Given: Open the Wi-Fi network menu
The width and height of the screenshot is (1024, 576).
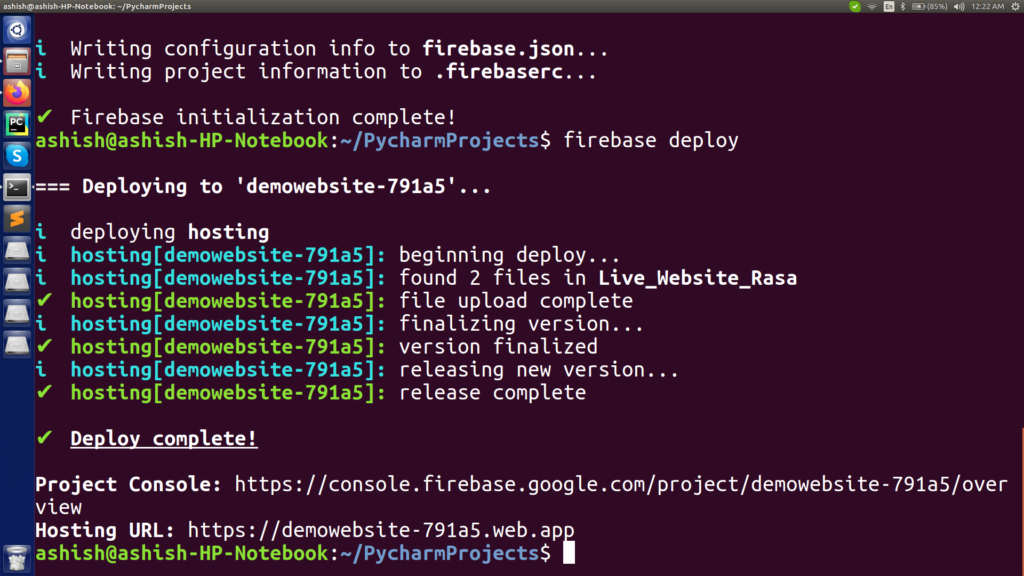Looking at the screenshot, I should (872, 6).
